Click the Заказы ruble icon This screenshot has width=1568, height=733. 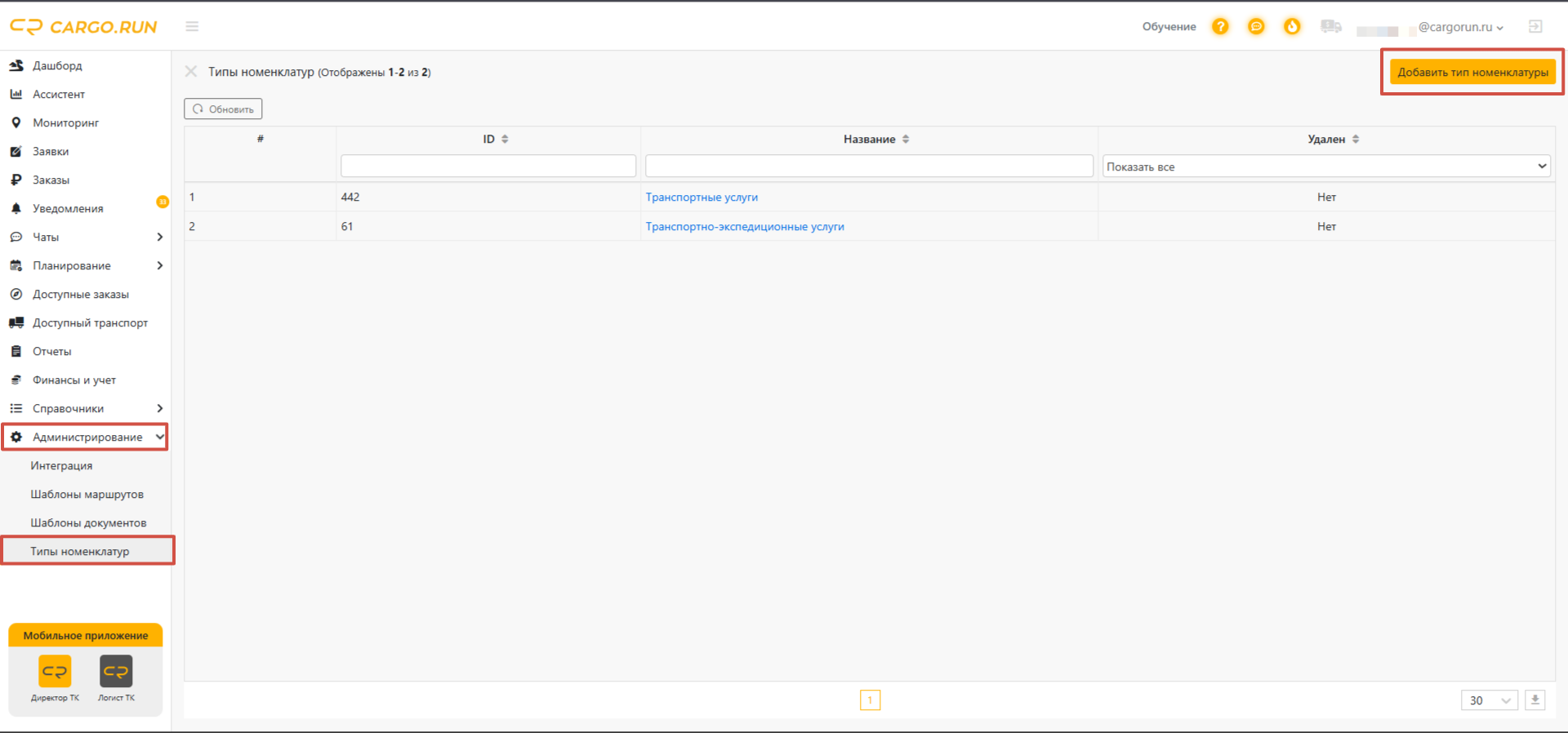pyautogui.click(x=16, y=180)
